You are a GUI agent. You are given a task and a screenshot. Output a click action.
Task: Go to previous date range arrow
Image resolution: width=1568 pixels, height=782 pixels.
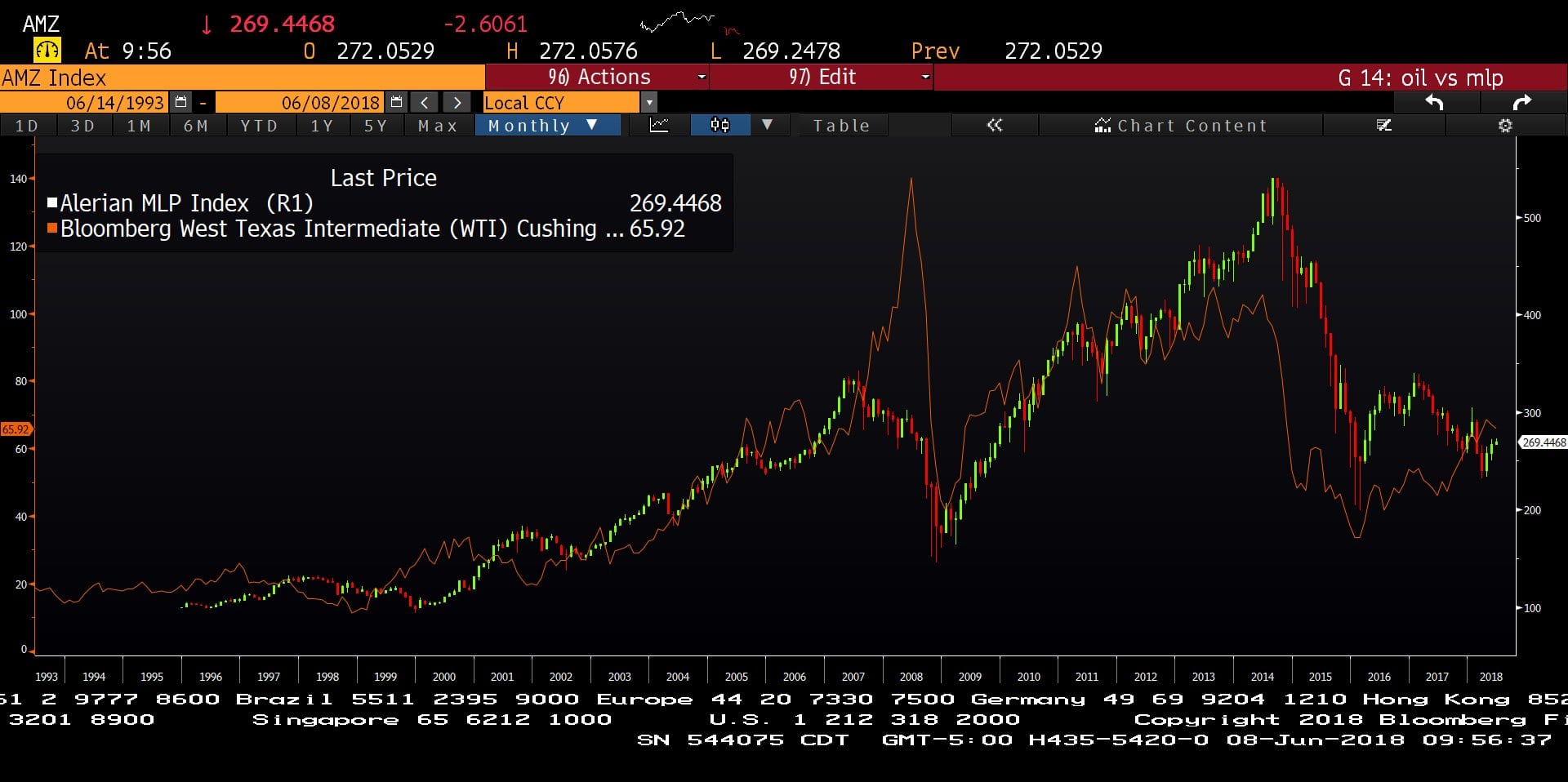pyautogui.click(x=424, y=102)
